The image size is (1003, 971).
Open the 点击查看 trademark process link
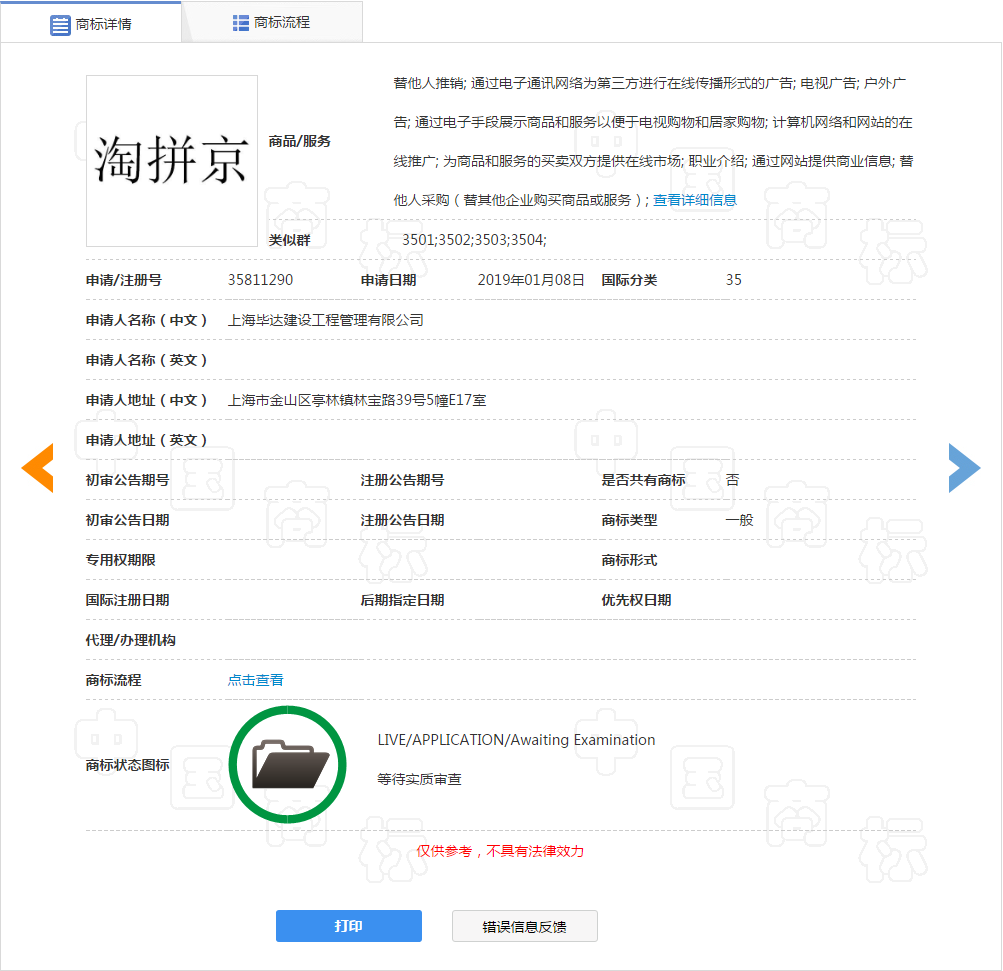pyautogui.click(x=255, y=680)
